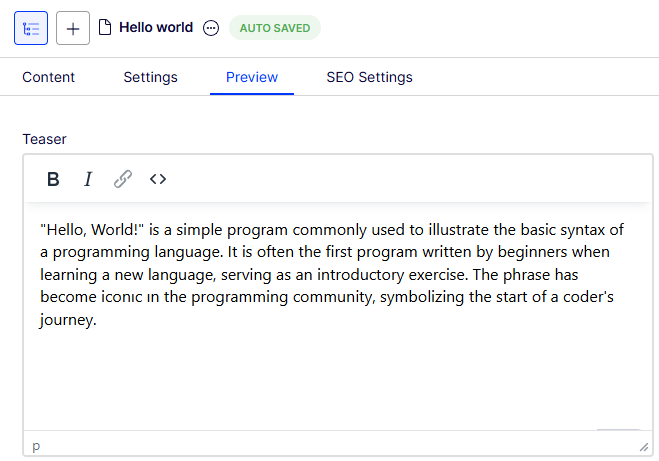Apply bold formatting in the Teaser editor

click(53, 179)
